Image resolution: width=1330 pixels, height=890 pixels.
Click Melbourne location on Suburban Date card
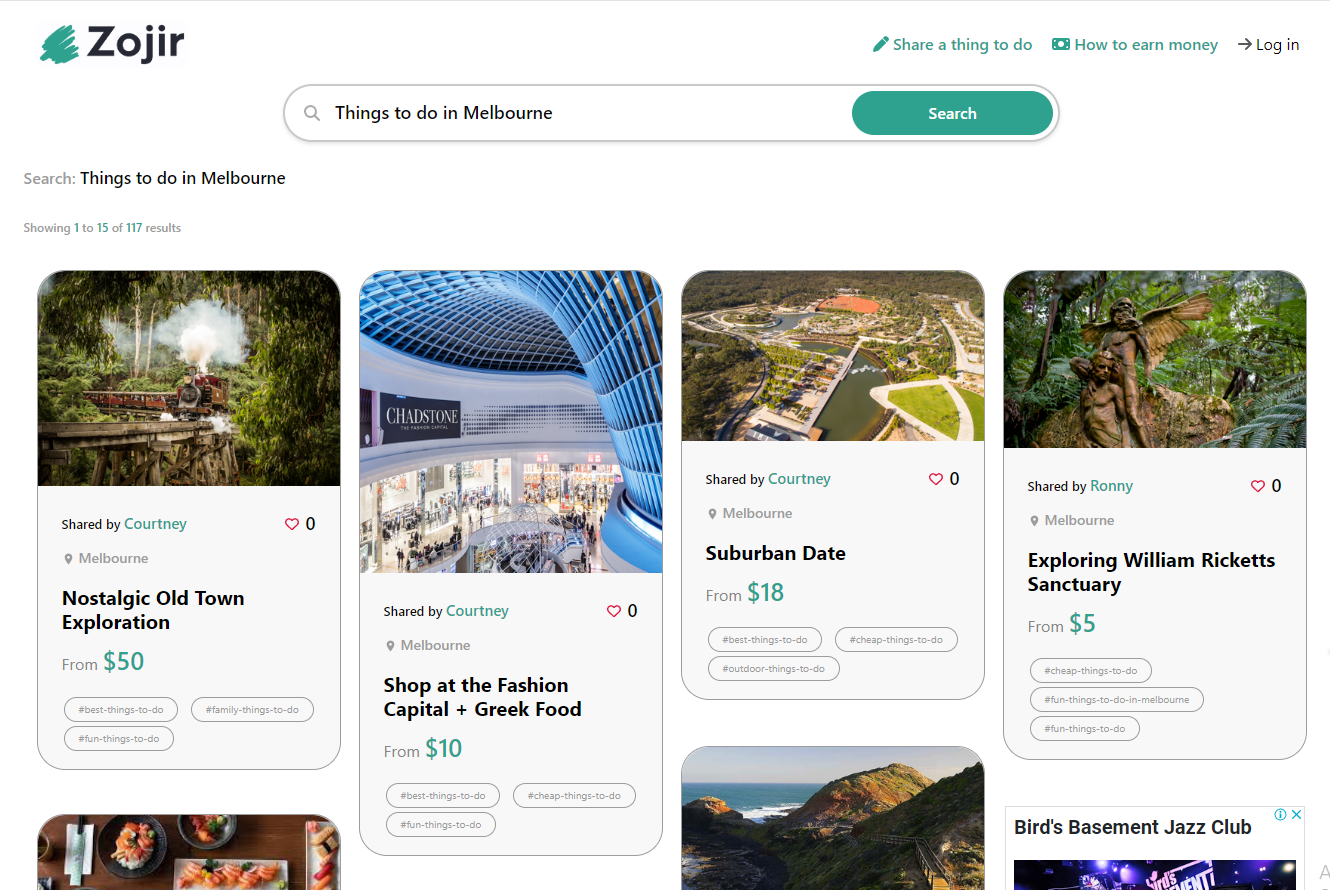(x=757, y=514)
